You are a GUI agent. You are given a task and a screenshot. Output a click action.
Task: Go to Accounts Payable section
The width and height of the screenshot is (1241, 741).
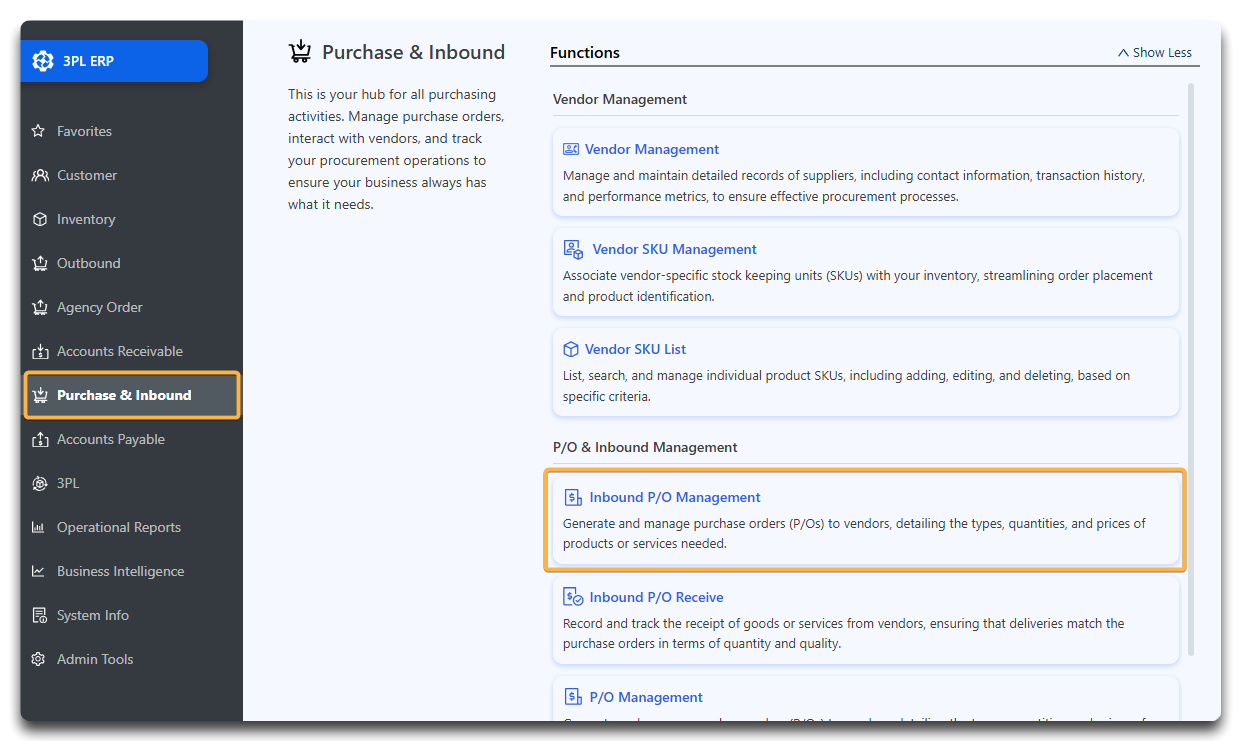coord(110,439)
